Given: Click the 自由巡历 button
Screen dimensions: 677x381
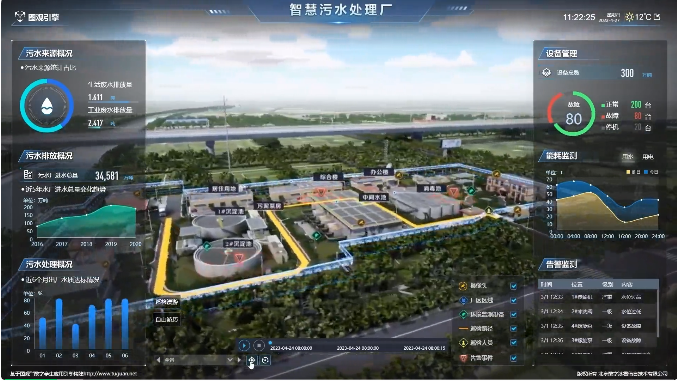Looking at the screenshot, I should 167,319.
